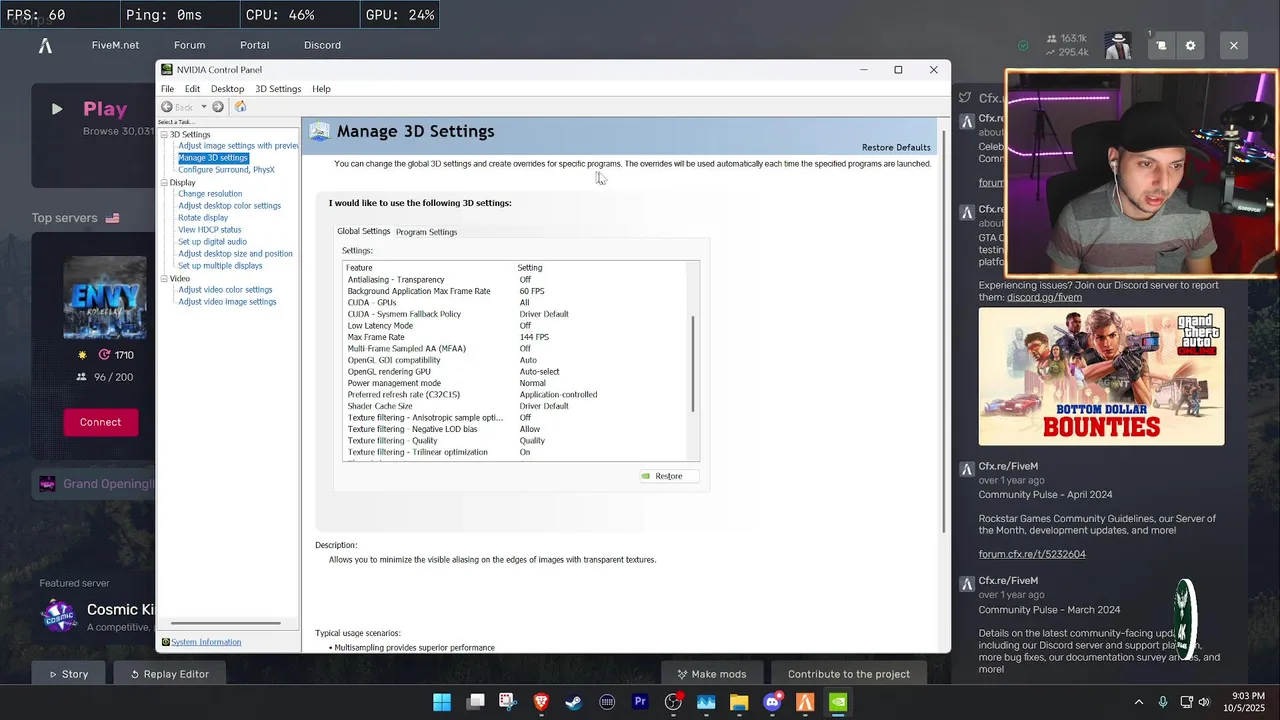This screenshot has width=1280, height=720.
Task: Select the Power management mode row
Action: coord(515,383)
